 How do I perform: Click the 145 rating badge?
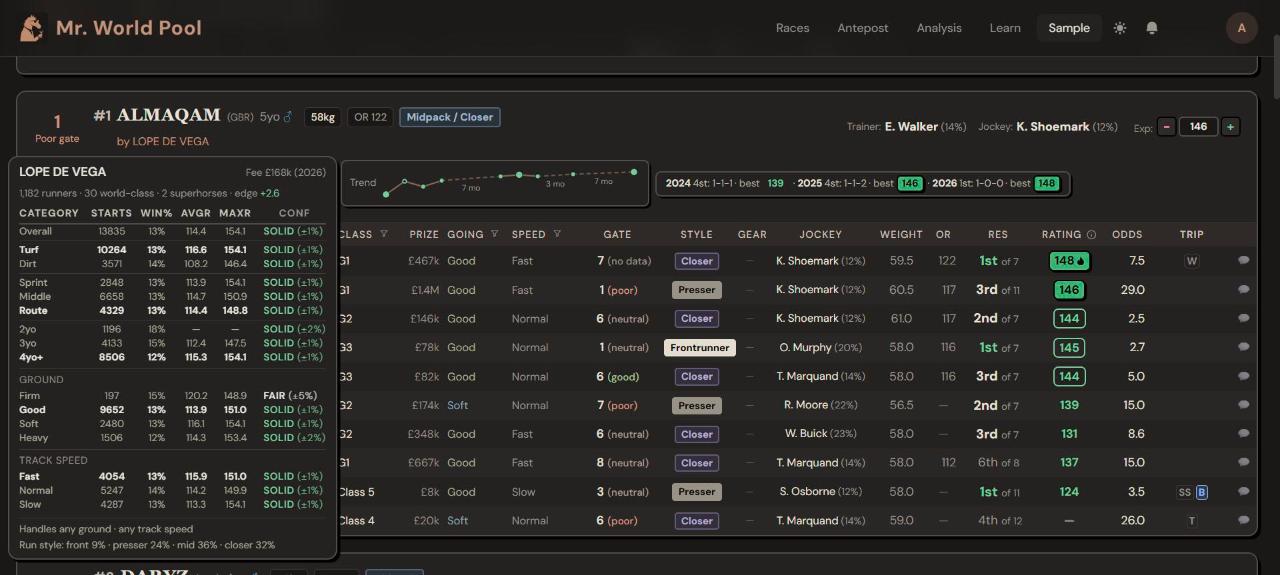(x=1069, y=348)
